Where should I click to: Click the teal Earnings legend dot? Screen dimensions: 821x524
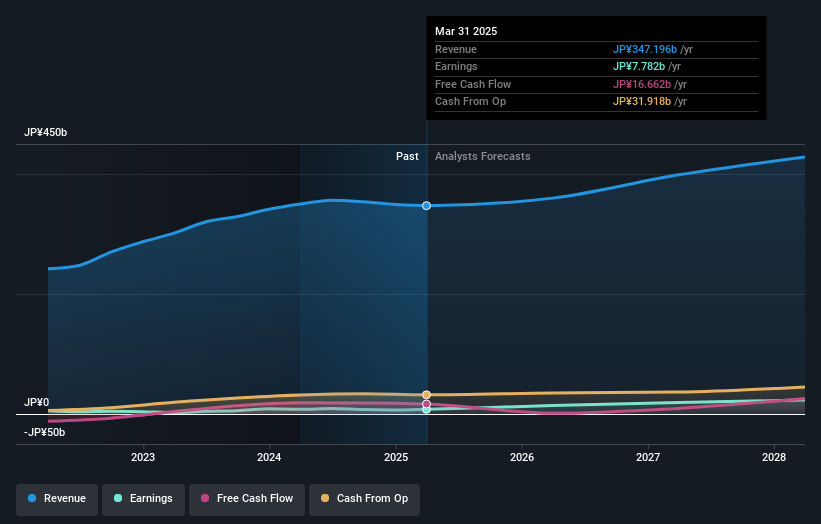pos(118,498)
